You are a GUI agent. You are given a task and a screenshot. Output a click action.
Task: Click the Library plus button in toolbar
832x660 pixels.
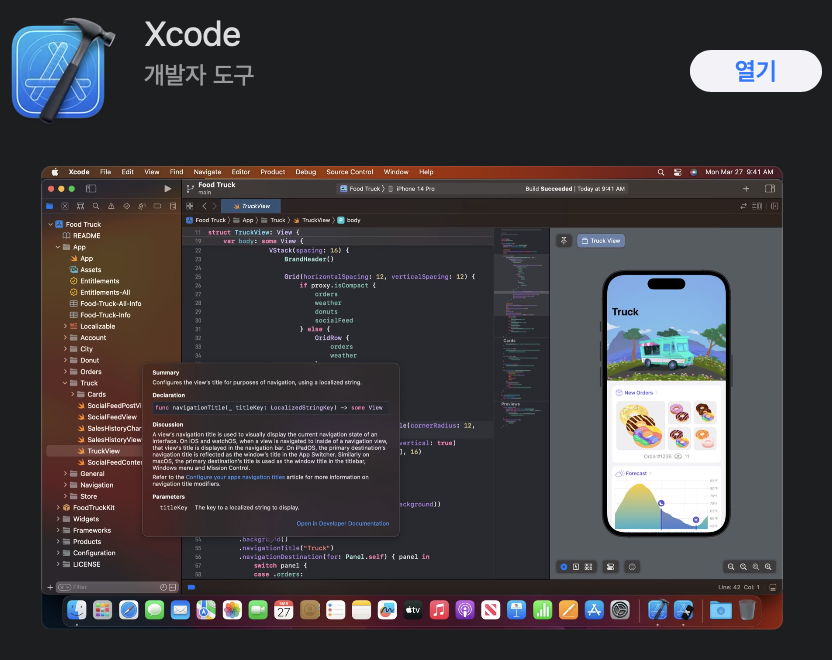point(746,188)
